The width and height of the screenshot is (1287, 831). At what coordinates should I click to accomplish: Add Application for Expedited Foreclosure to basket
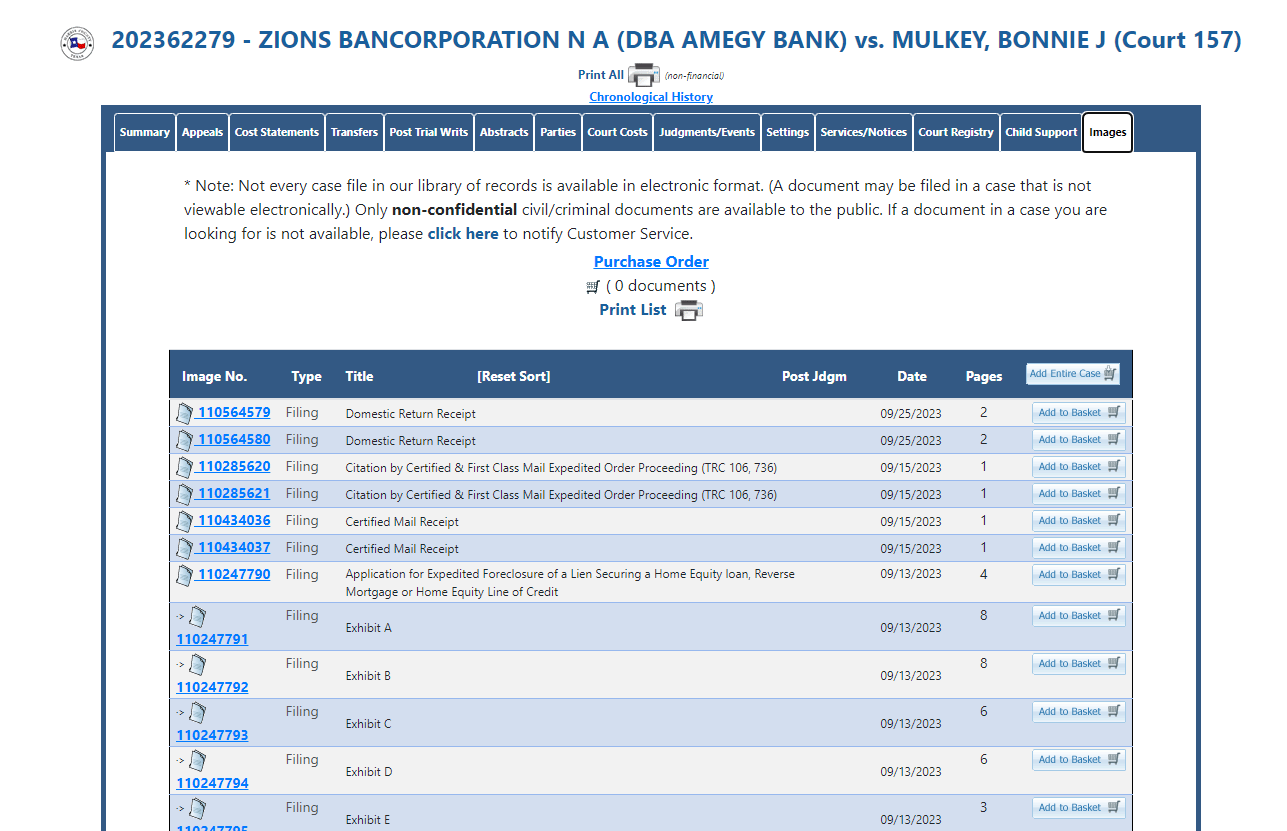pos(1079,574)
